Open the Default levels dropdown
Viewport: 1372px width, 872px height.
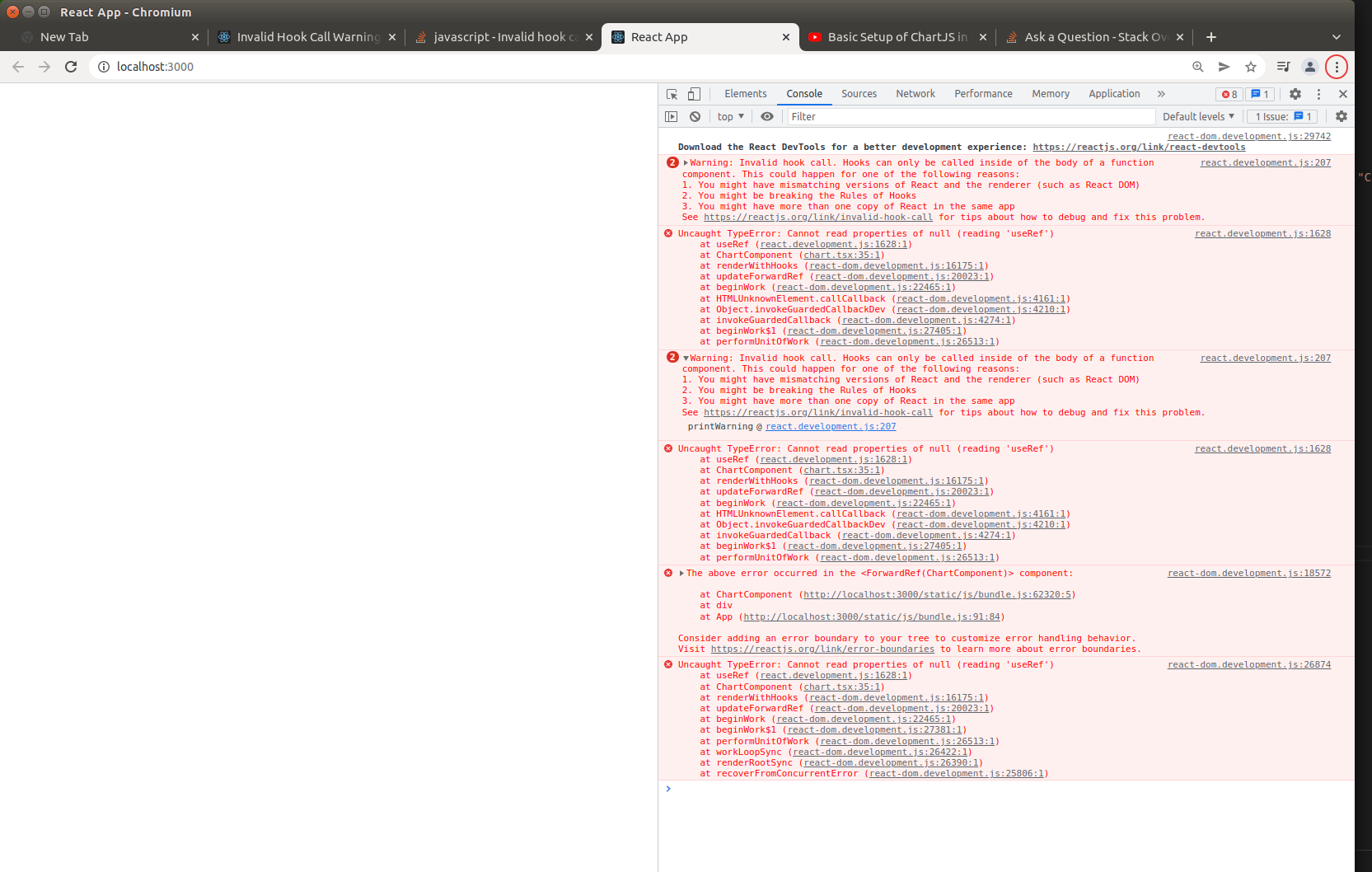(x=1196, y=116)
